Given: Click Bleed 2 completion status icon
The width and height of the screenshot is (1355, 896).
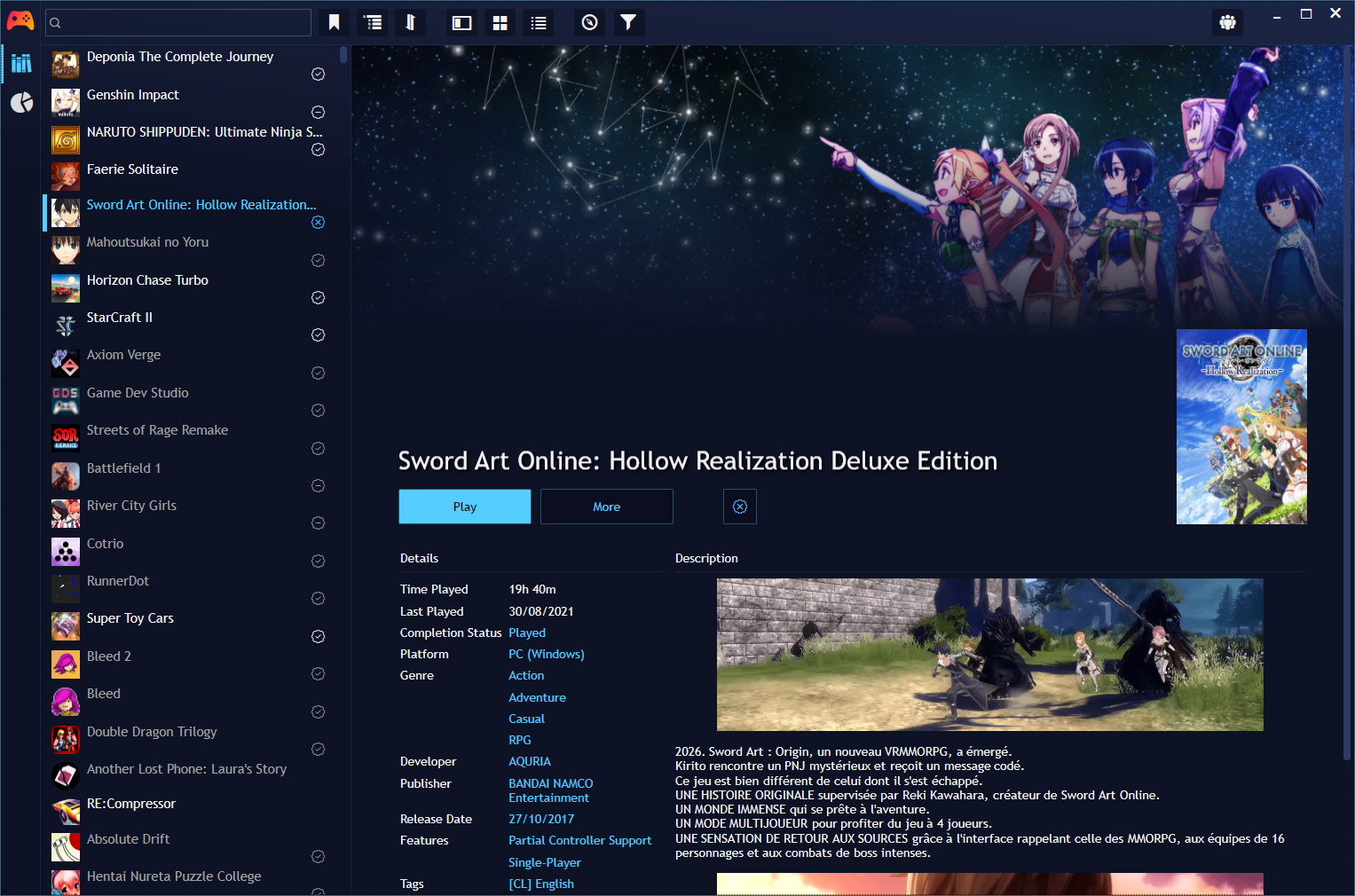Looking at the screenshot, I should click(318, 673).
